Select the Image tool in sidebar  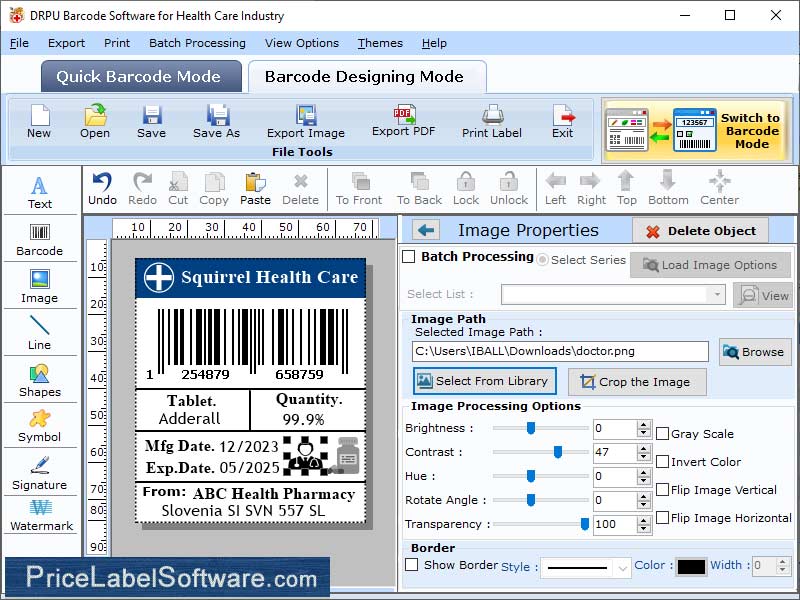[x=40, y=286]
